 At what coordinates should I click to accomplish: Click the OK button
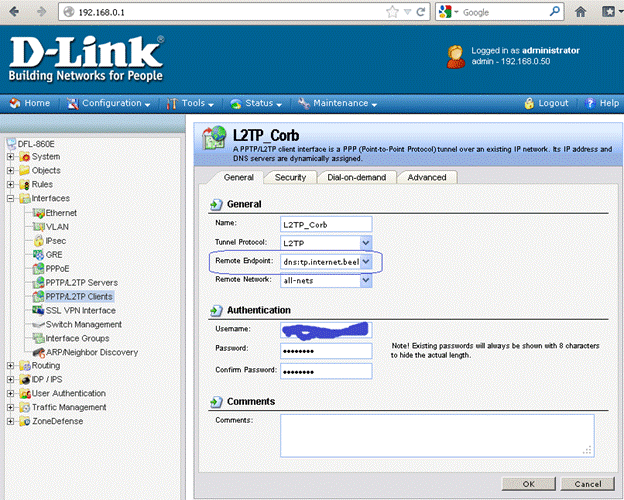528,484
